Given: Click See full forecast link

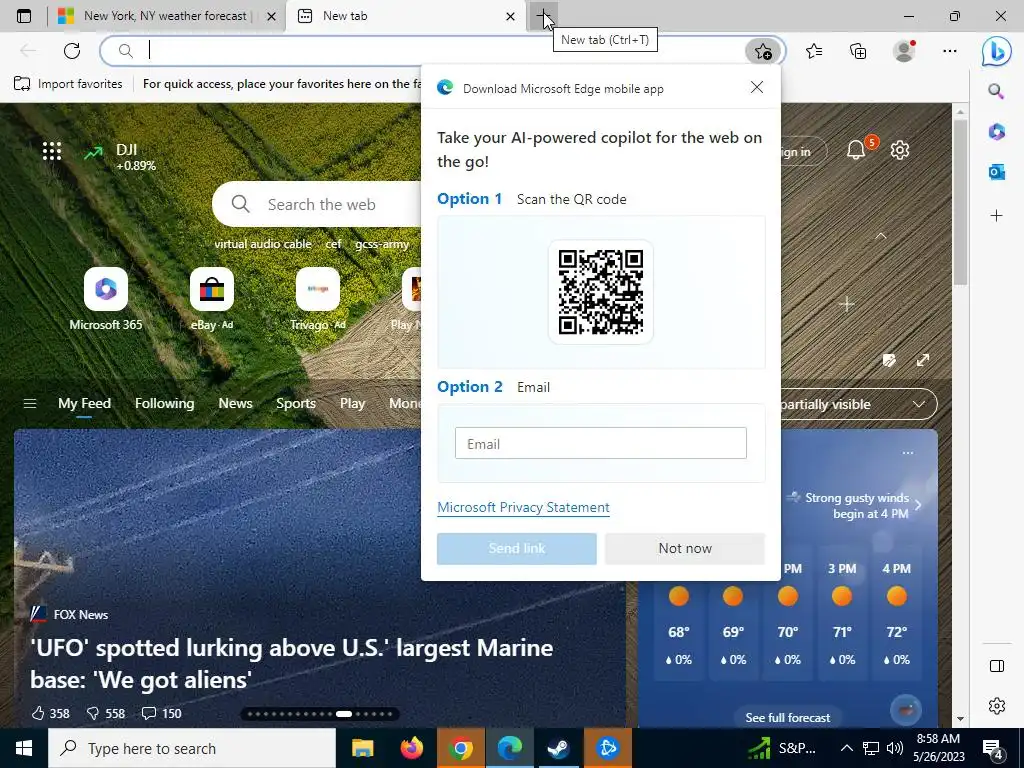Looking at the screenshot, I should click(x=788, y=717).
